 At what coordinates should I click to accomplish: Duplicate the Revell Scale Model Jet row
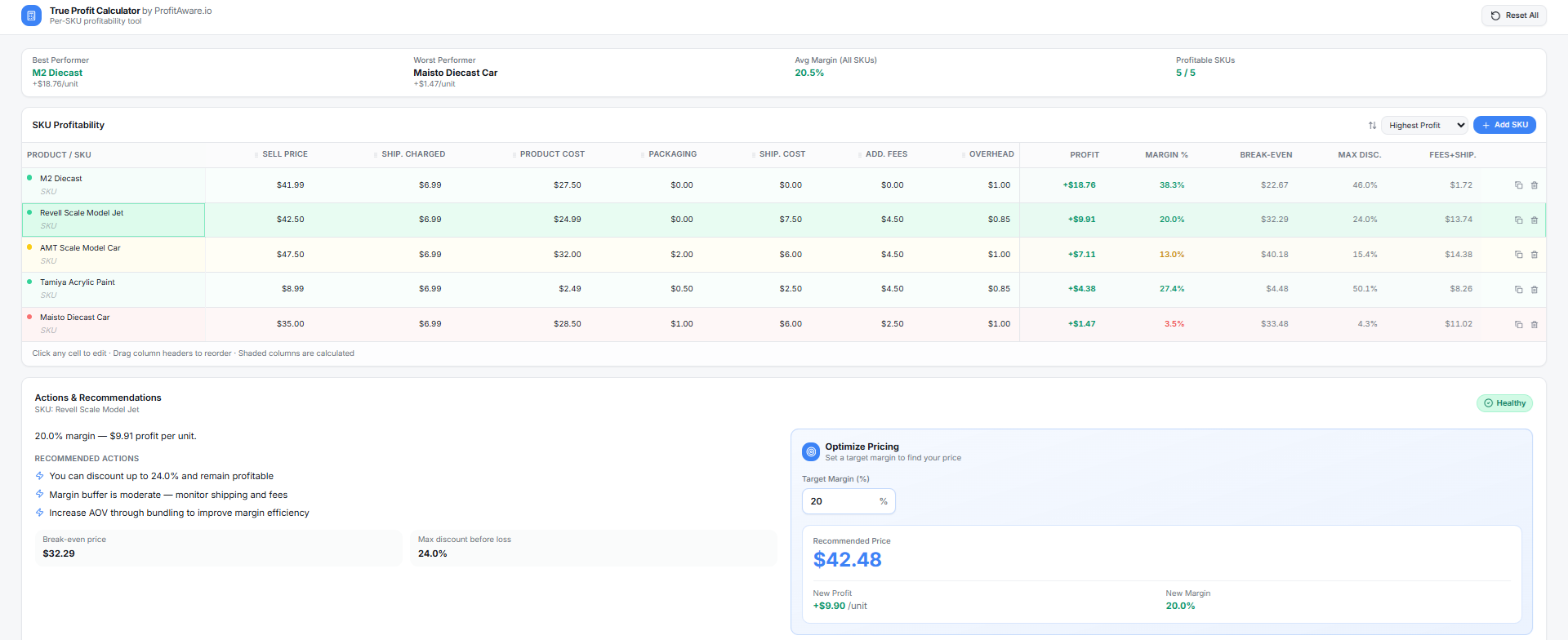point(1519,220)
